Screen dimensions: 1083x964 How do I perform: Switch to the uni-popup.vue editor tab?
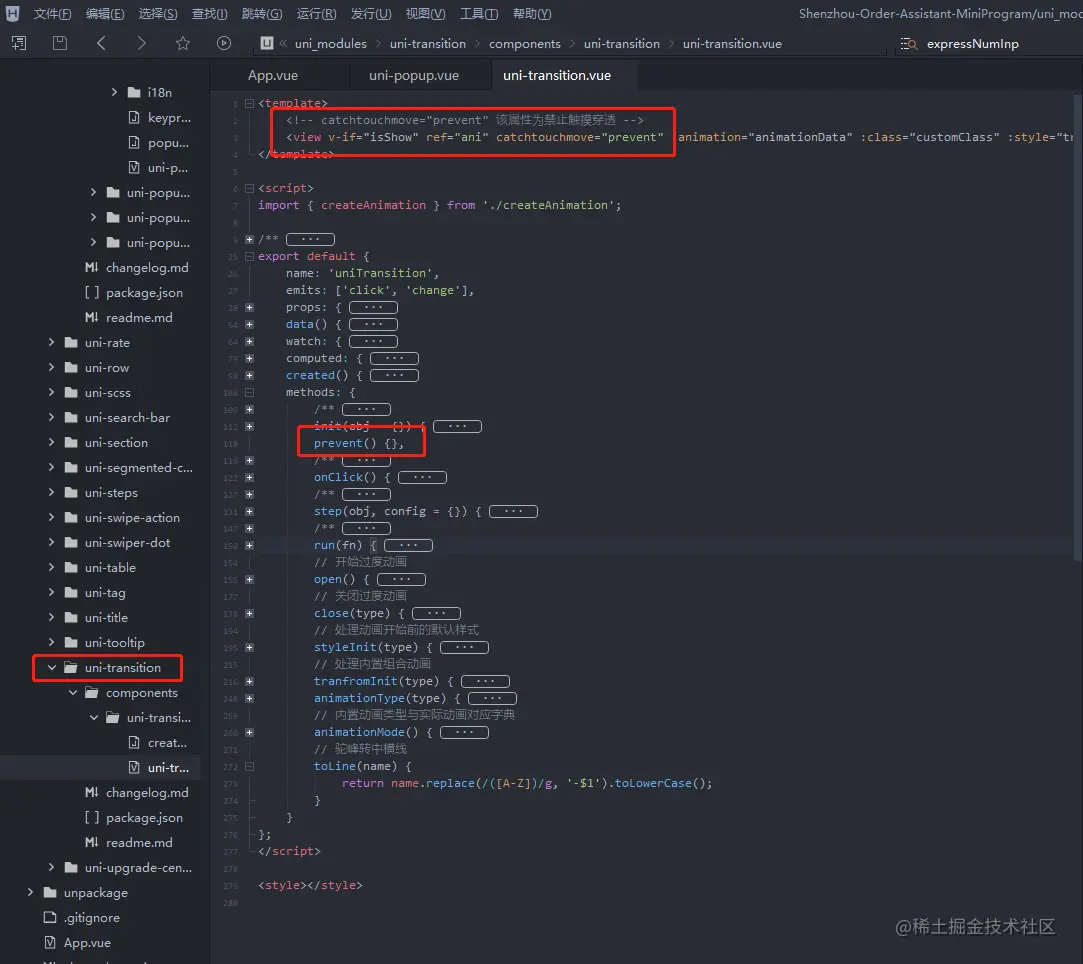point(414,75)
